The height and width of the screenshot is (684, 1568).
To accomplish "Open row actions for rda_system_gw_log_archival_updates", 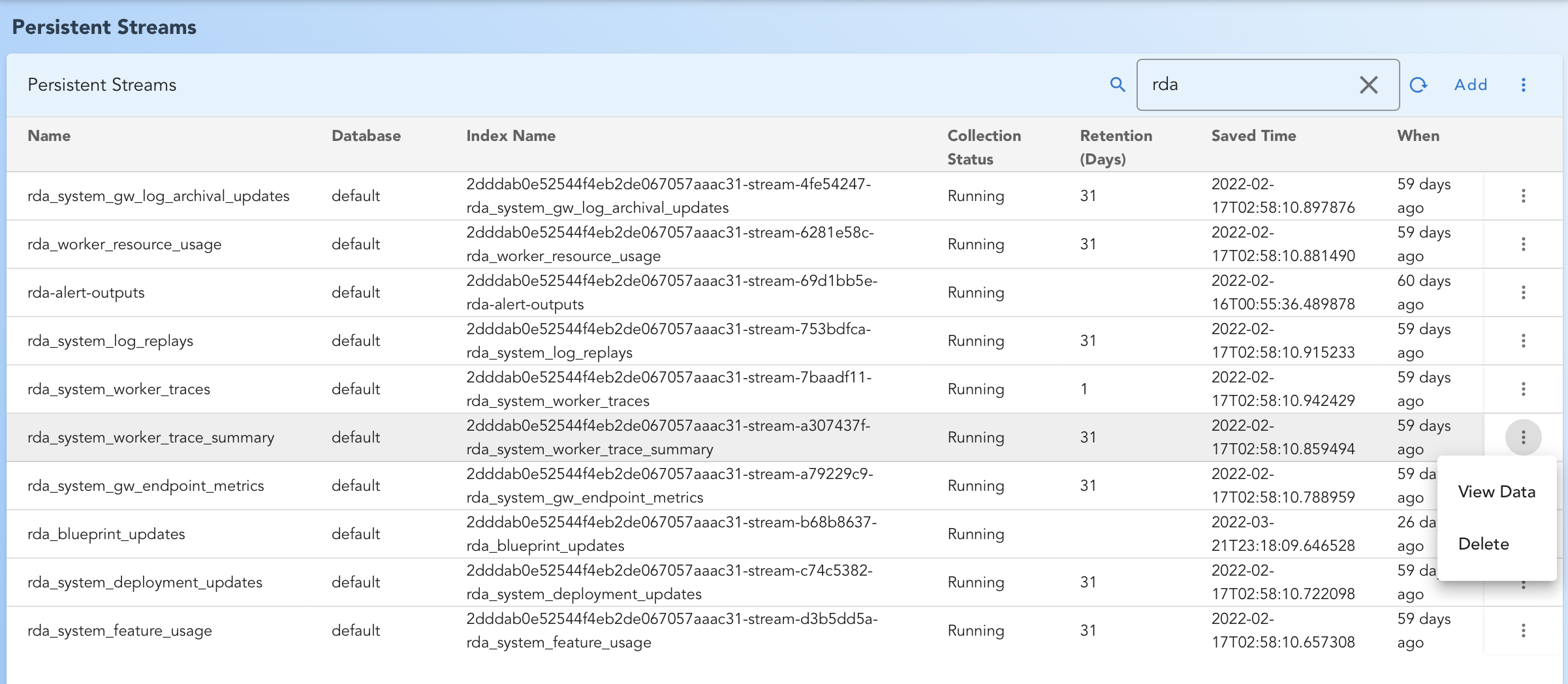I will (x=1523, y=196).
